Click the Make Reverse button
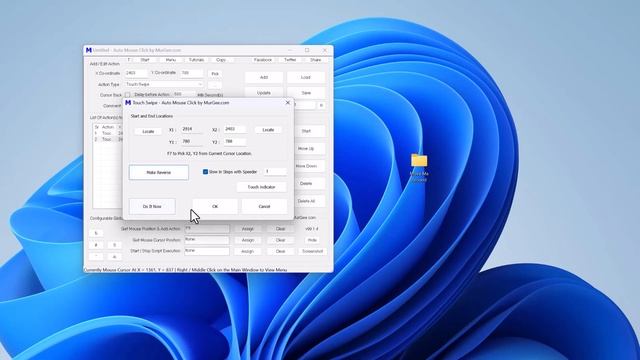The height and width of the screenshot is (360, 640). pos(159,173)
